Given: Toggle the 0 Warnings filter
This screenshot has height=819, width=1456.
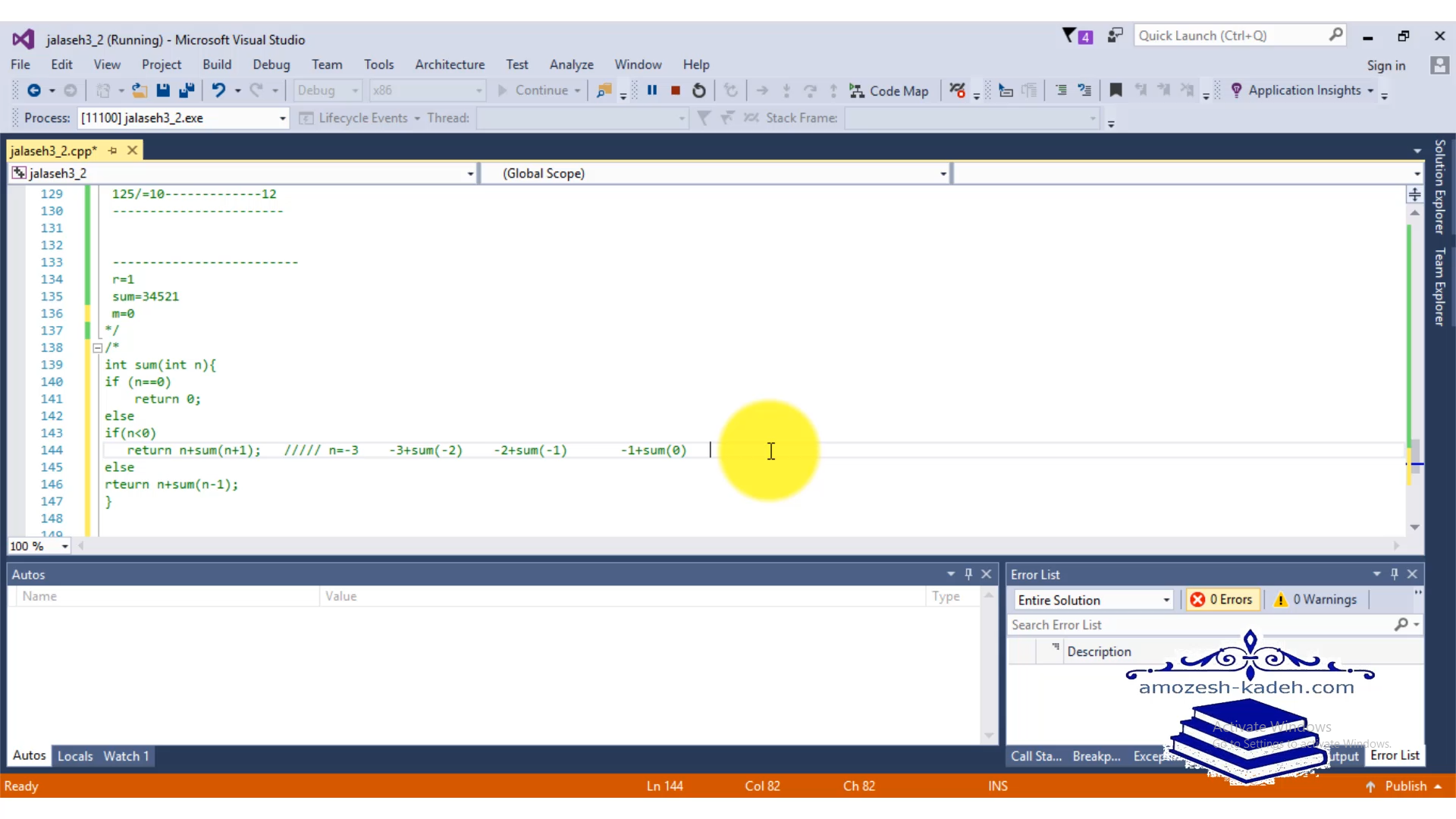Looking at the screenshot, I should tap(1316, 600).
